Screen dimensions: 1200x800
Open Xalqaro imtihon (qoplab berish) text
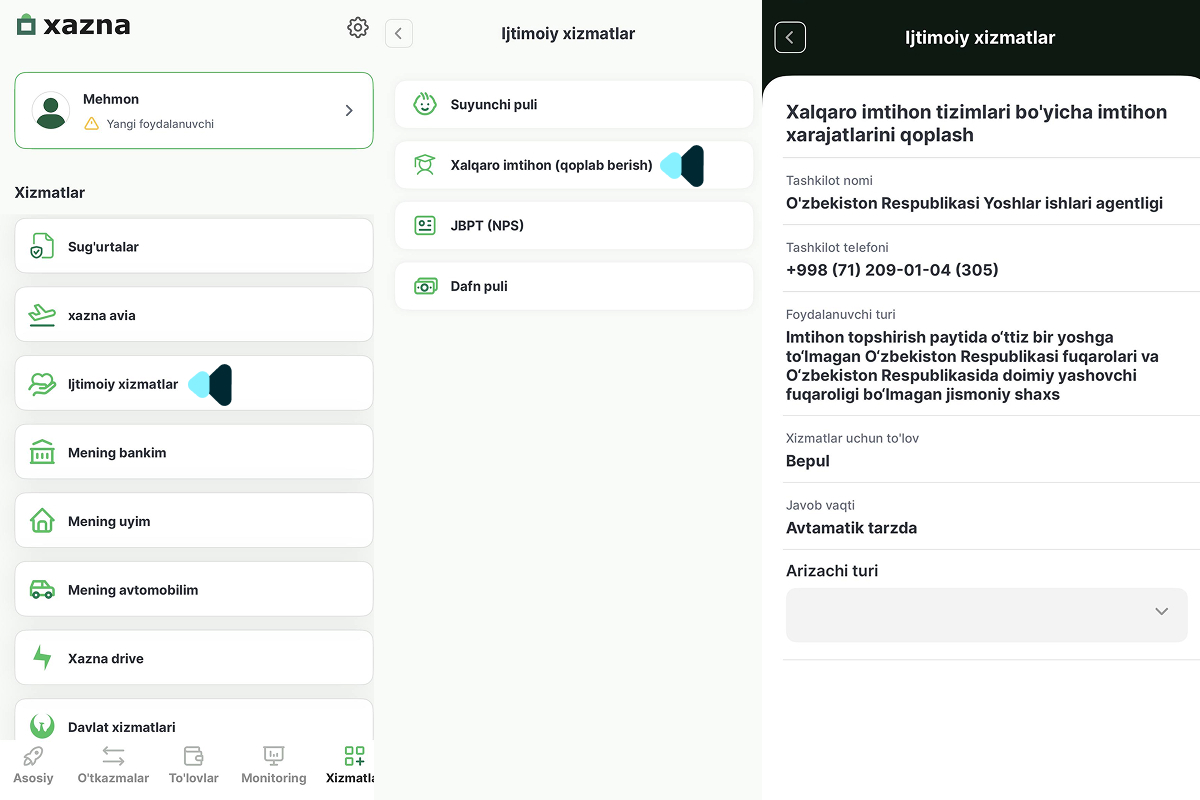(x=551, y=165)
